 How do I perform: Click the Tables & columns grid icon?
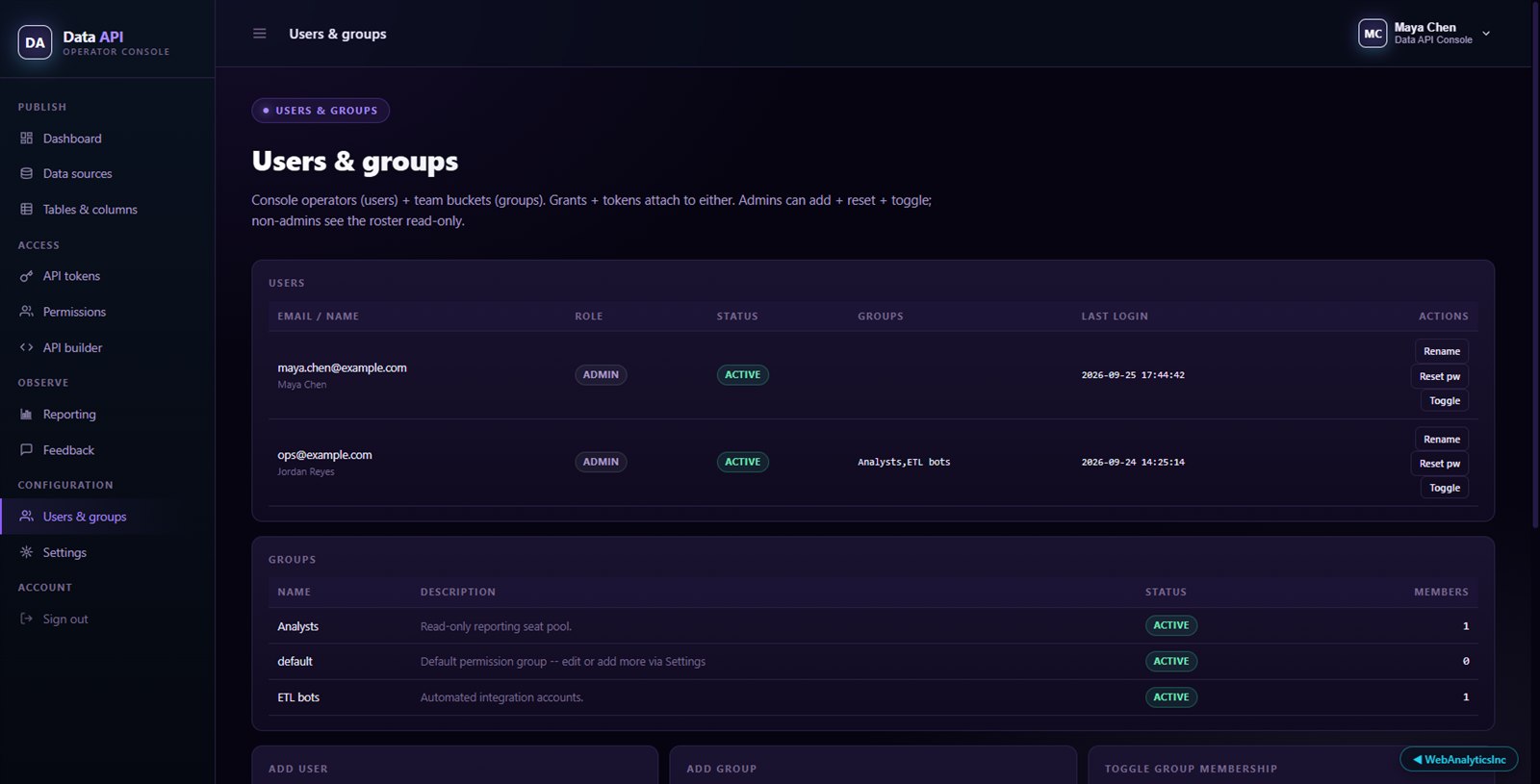click(x=26, y=210)
